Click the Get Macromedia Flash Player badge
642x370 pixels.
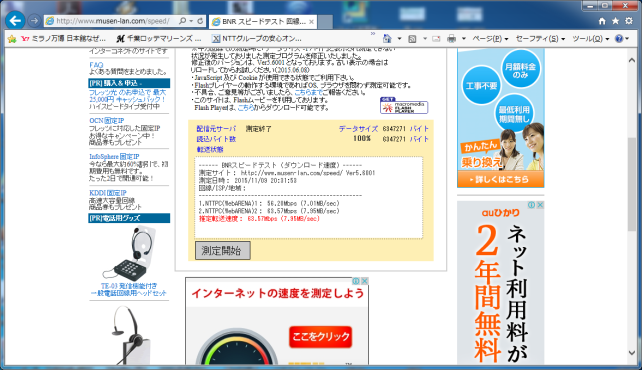pyautogui.click(x=404, y=106)
